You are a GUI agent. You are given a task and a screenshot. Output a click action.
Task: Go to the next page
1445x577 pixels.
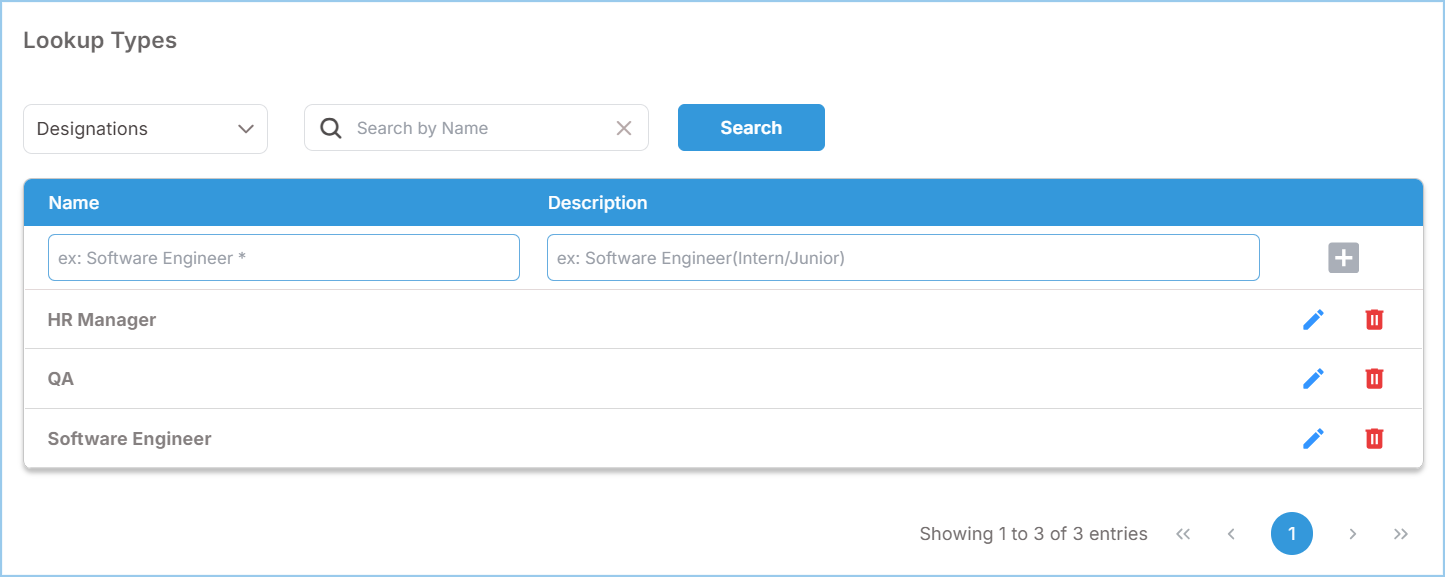click(x=1352, y=534)
